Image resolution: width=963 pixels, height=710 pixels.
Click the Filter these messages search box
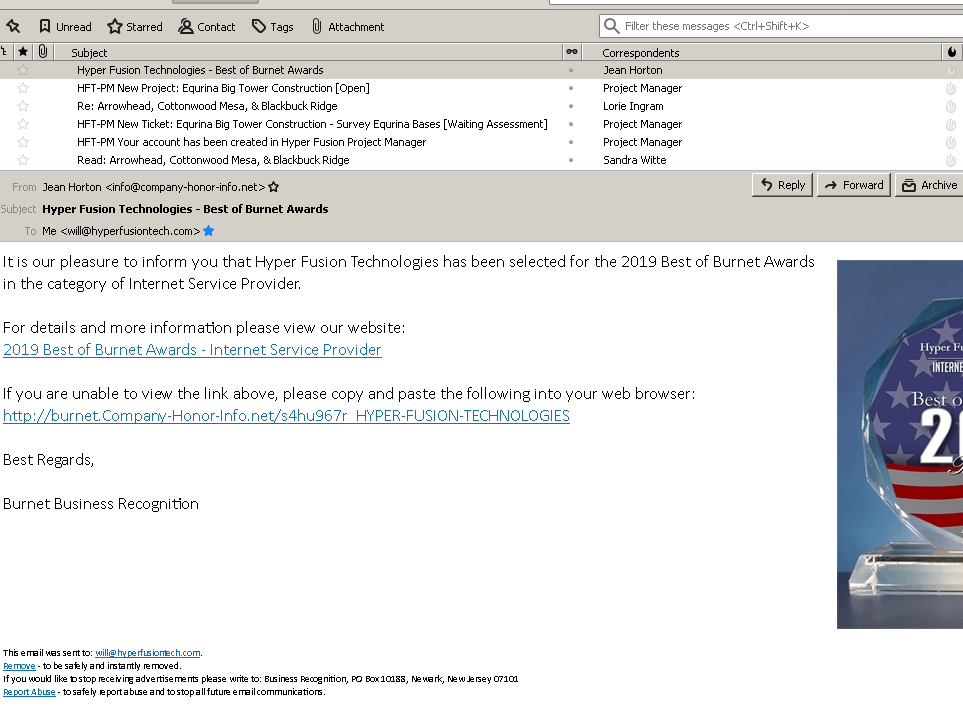781,26
